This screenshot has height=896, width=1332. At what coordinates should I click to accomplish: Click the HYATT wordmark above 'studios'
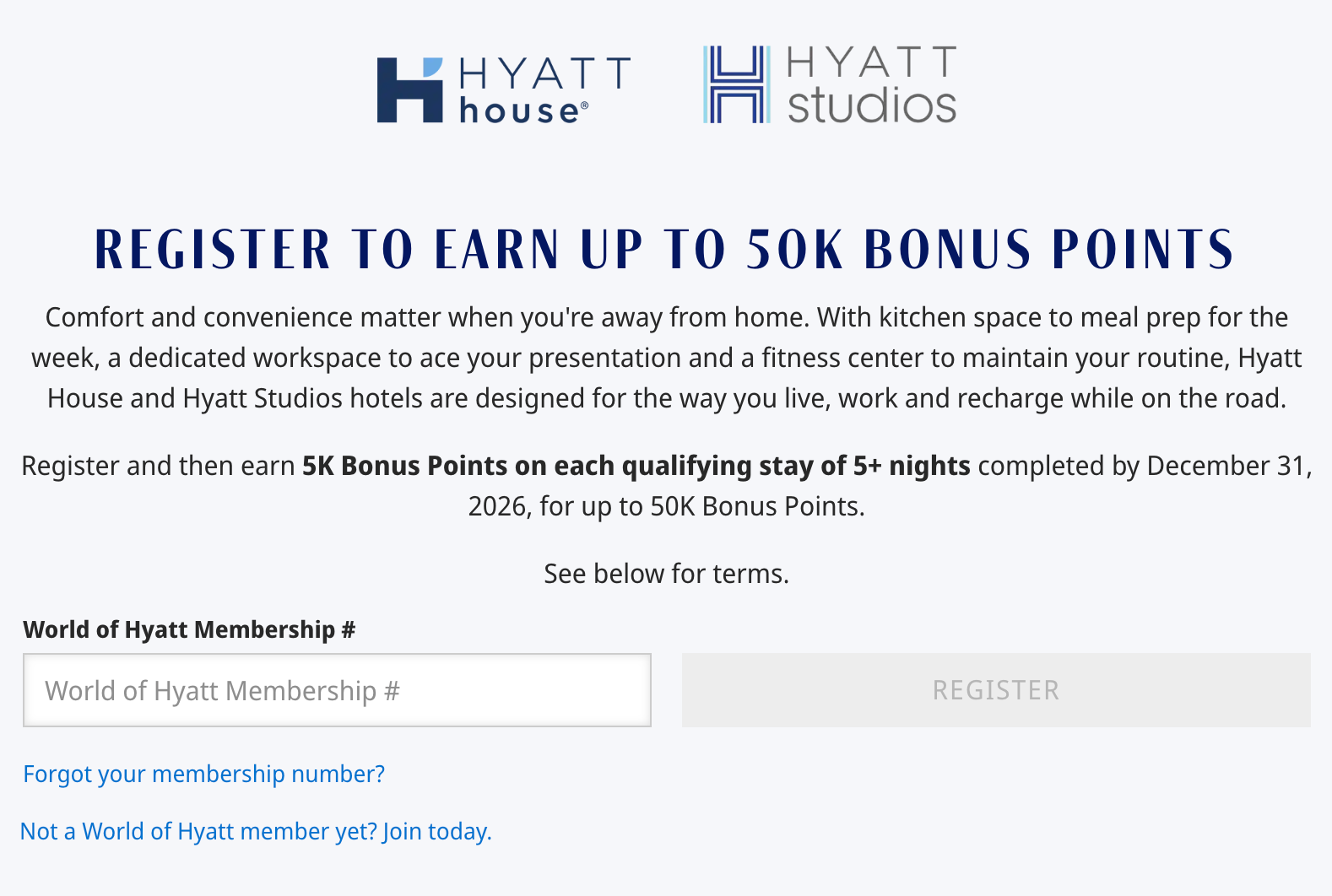click(871, 62)
